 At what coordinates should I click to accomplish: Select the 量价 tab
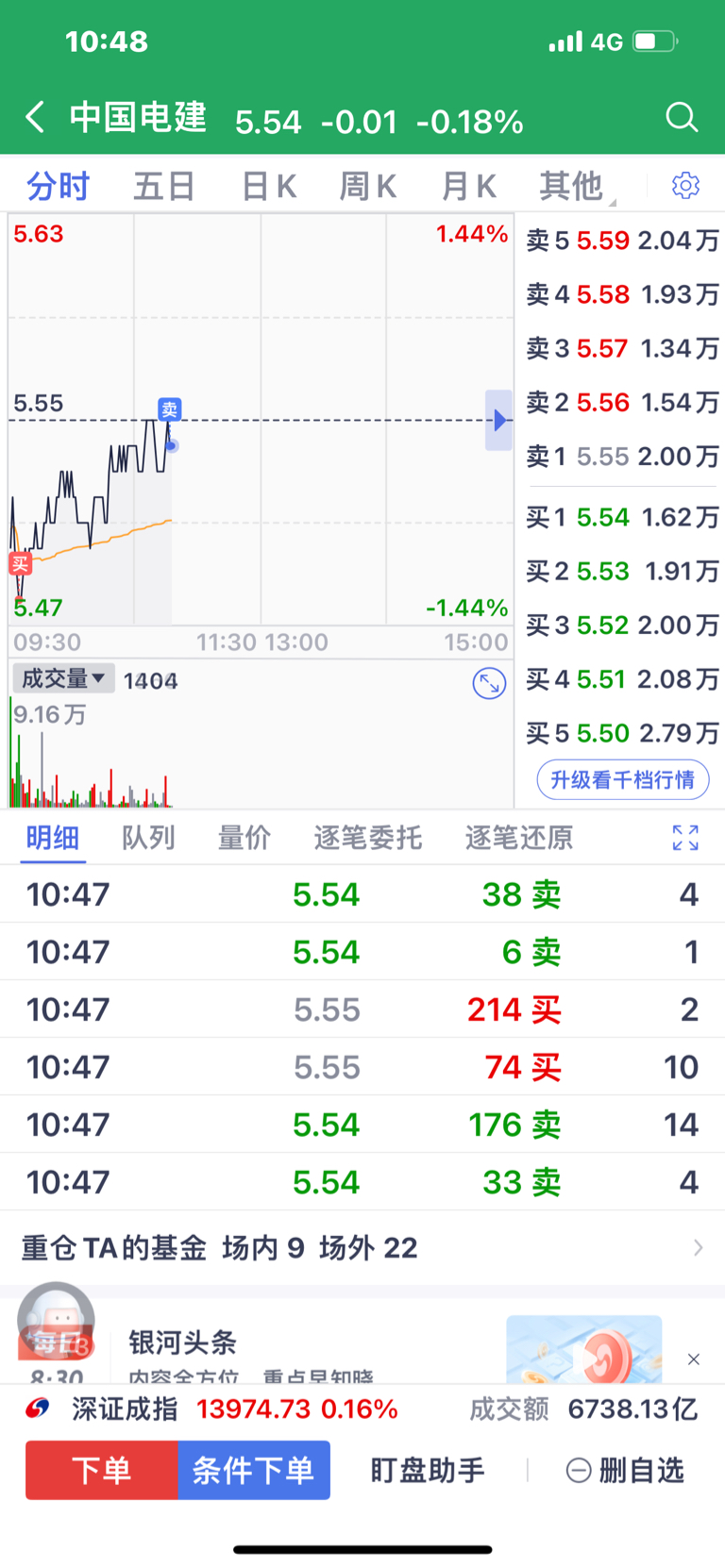click(x=244, y=837)
